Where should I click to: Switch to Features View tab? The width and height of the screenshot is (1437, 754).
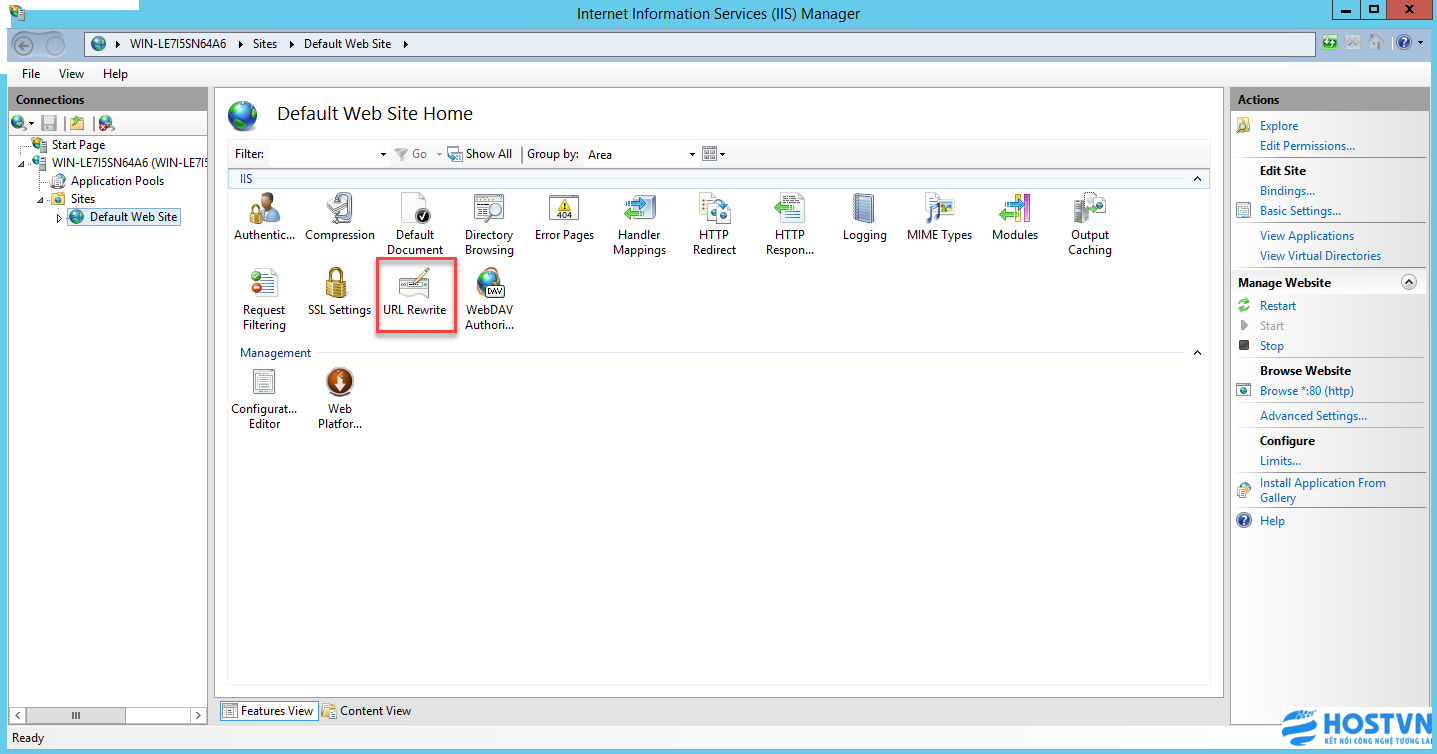268,711
